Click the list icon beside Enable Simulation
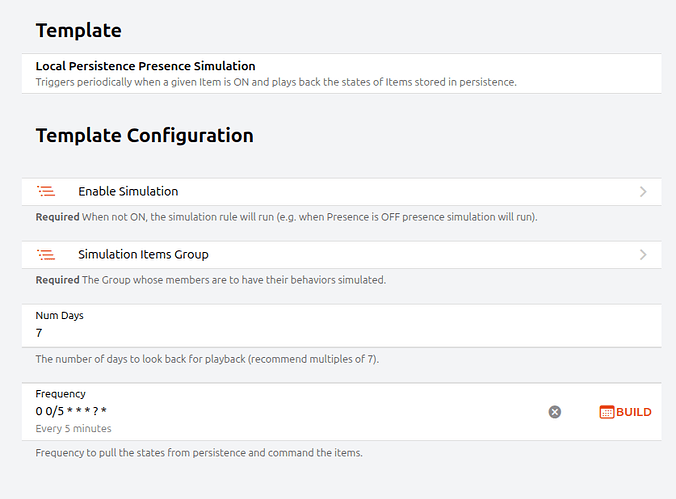This screenshot has height=499, width=676. click(x=46, y=191)
